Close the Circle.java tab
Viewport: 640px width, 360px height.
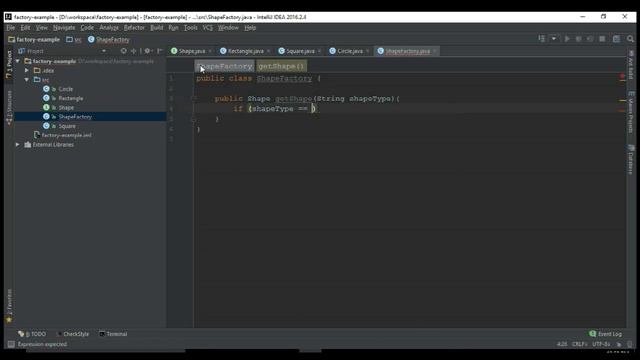click(368, 51)
